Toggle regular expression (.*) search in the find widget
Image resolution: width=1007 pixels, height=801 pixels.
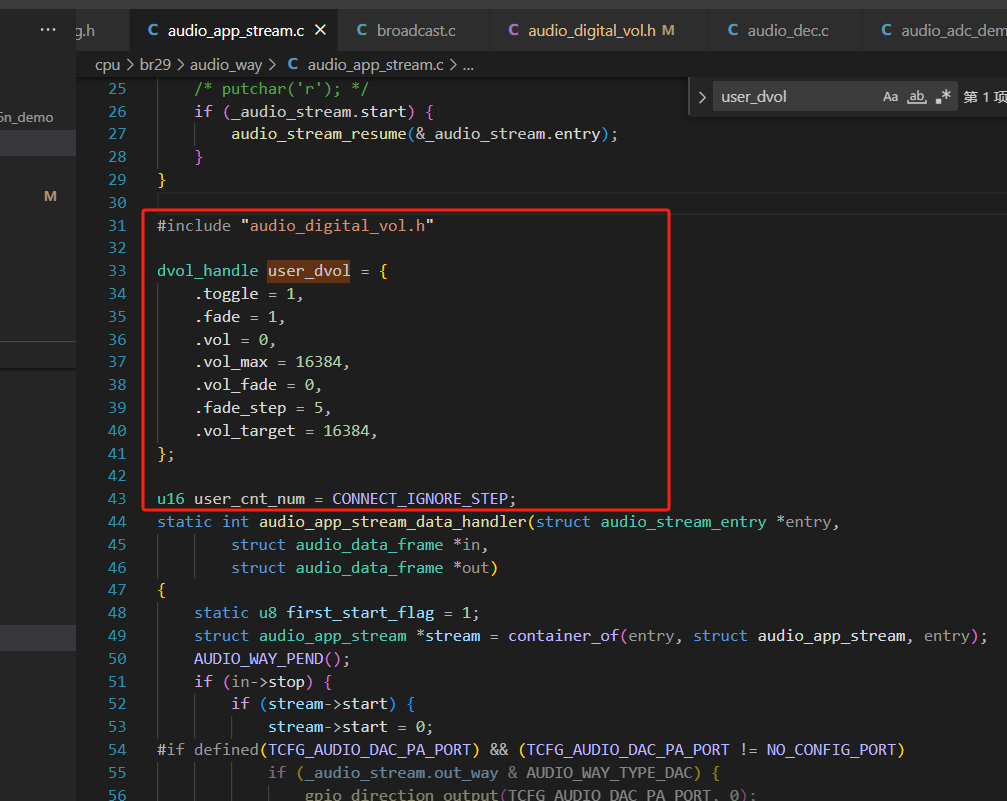coord(943,97)
